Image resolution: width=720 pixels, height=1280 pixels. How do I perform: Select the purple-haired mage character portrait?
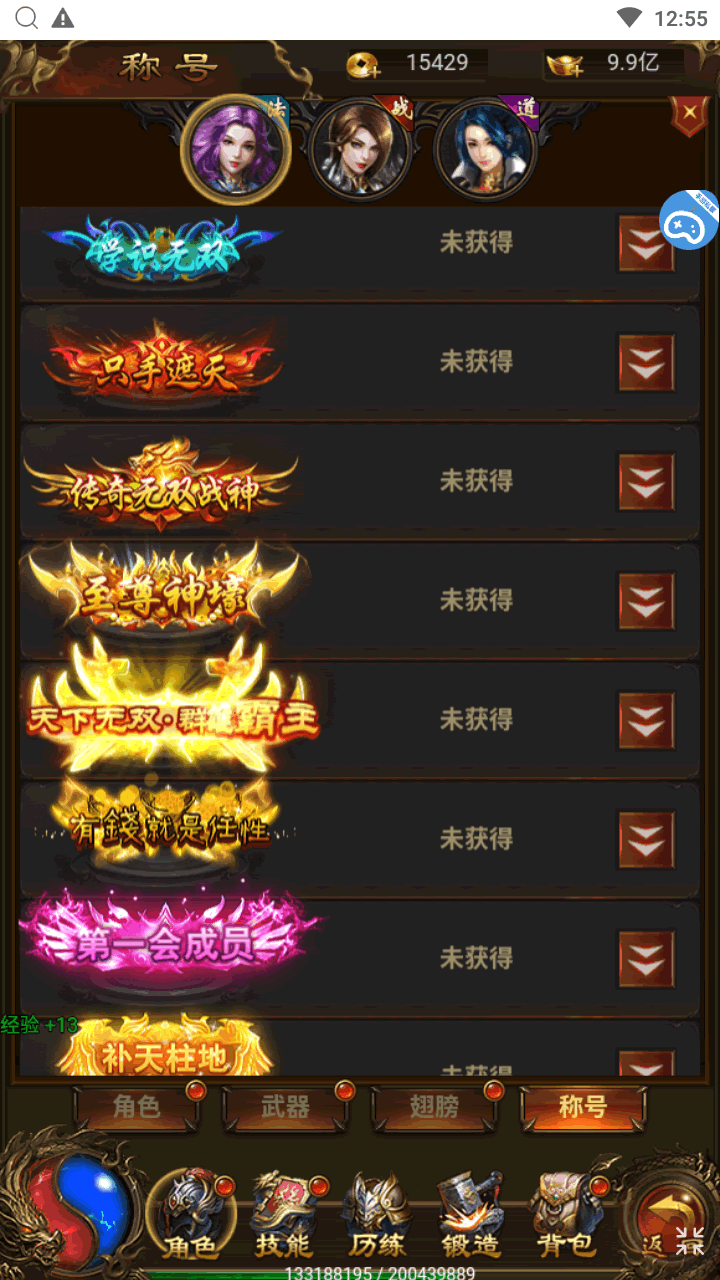(236, 148)
